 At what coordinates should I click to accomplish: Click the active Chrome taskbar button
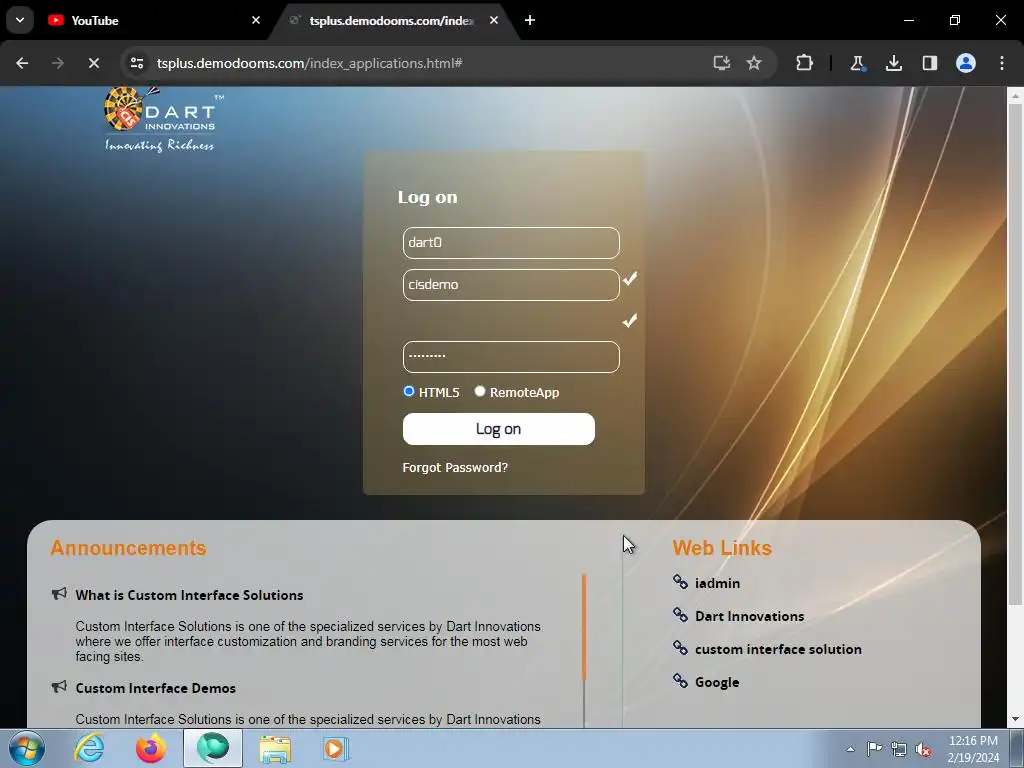213,748
